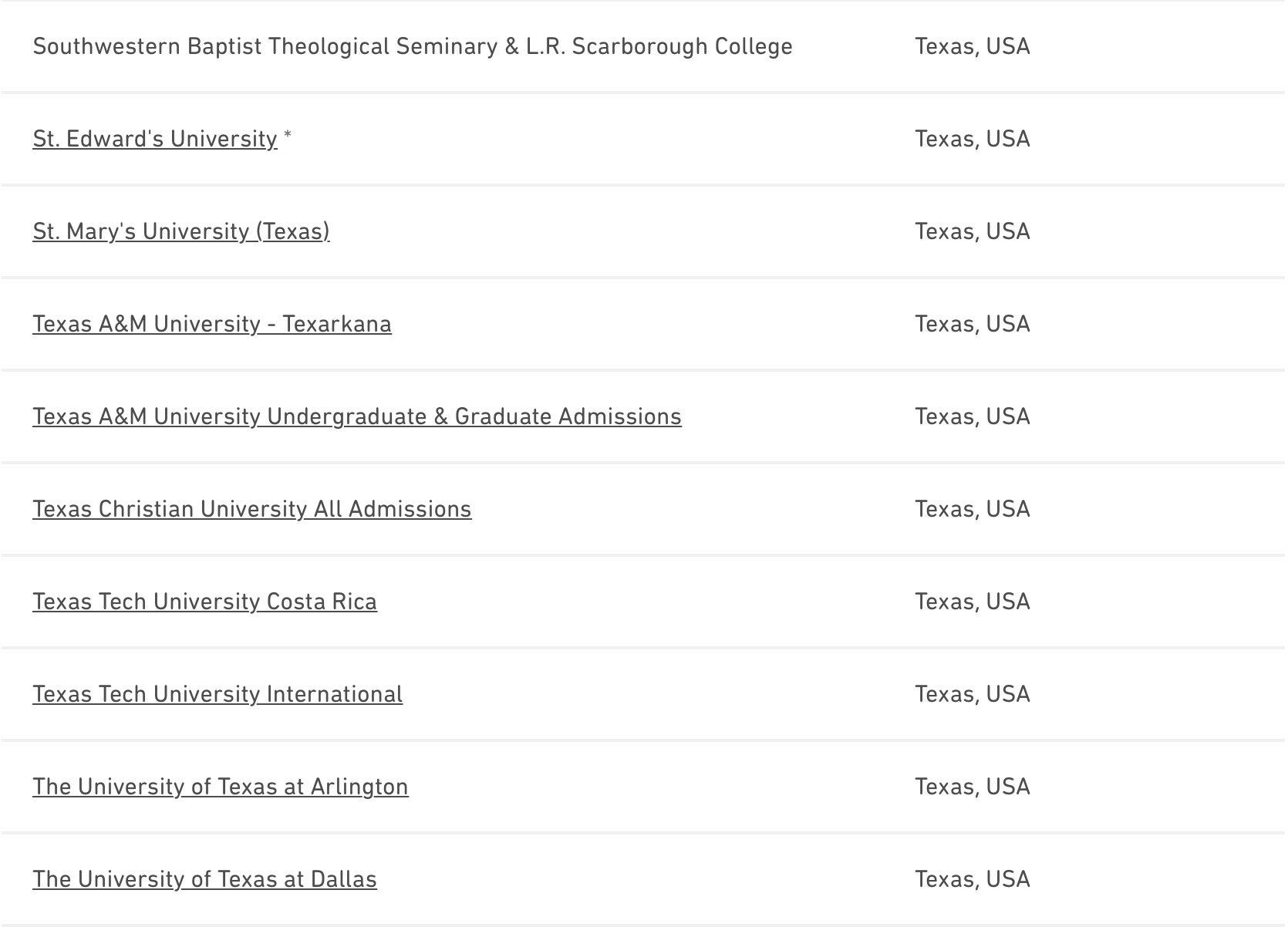Select Texas Tech University International link
The width and height of the screenshot is (1288, 927).
click(x=217, y=694)
